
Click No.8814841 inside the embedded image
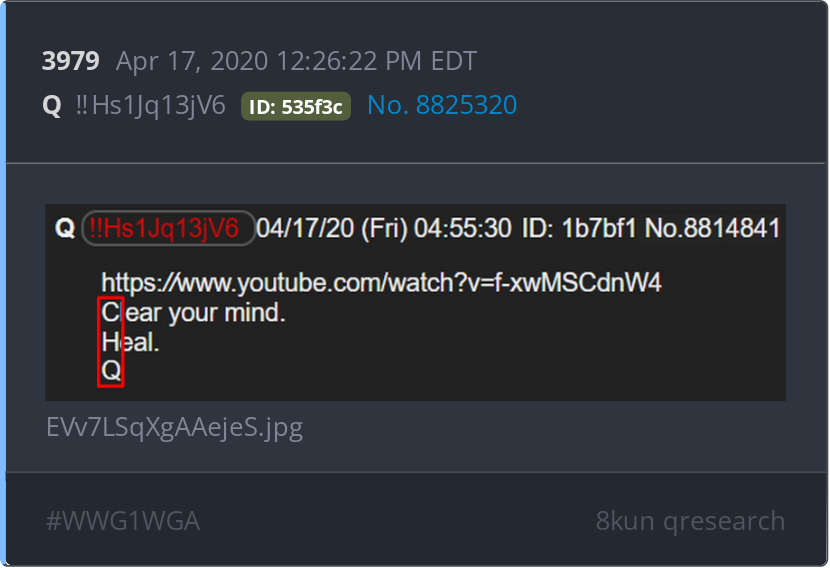pyautogui.click(x=712, y=228)
